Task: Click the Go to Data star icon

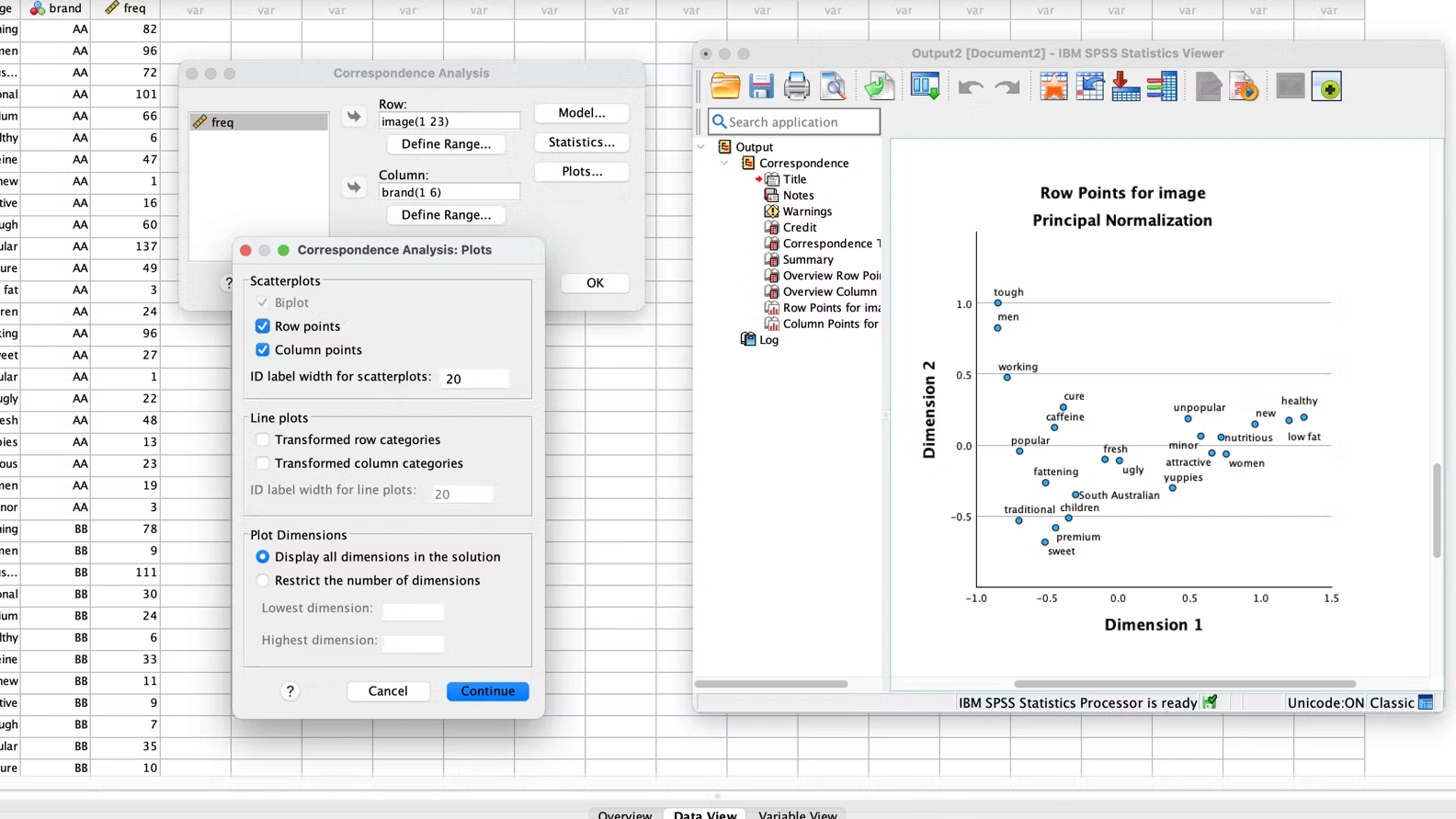Action: tap(1053, 86)
